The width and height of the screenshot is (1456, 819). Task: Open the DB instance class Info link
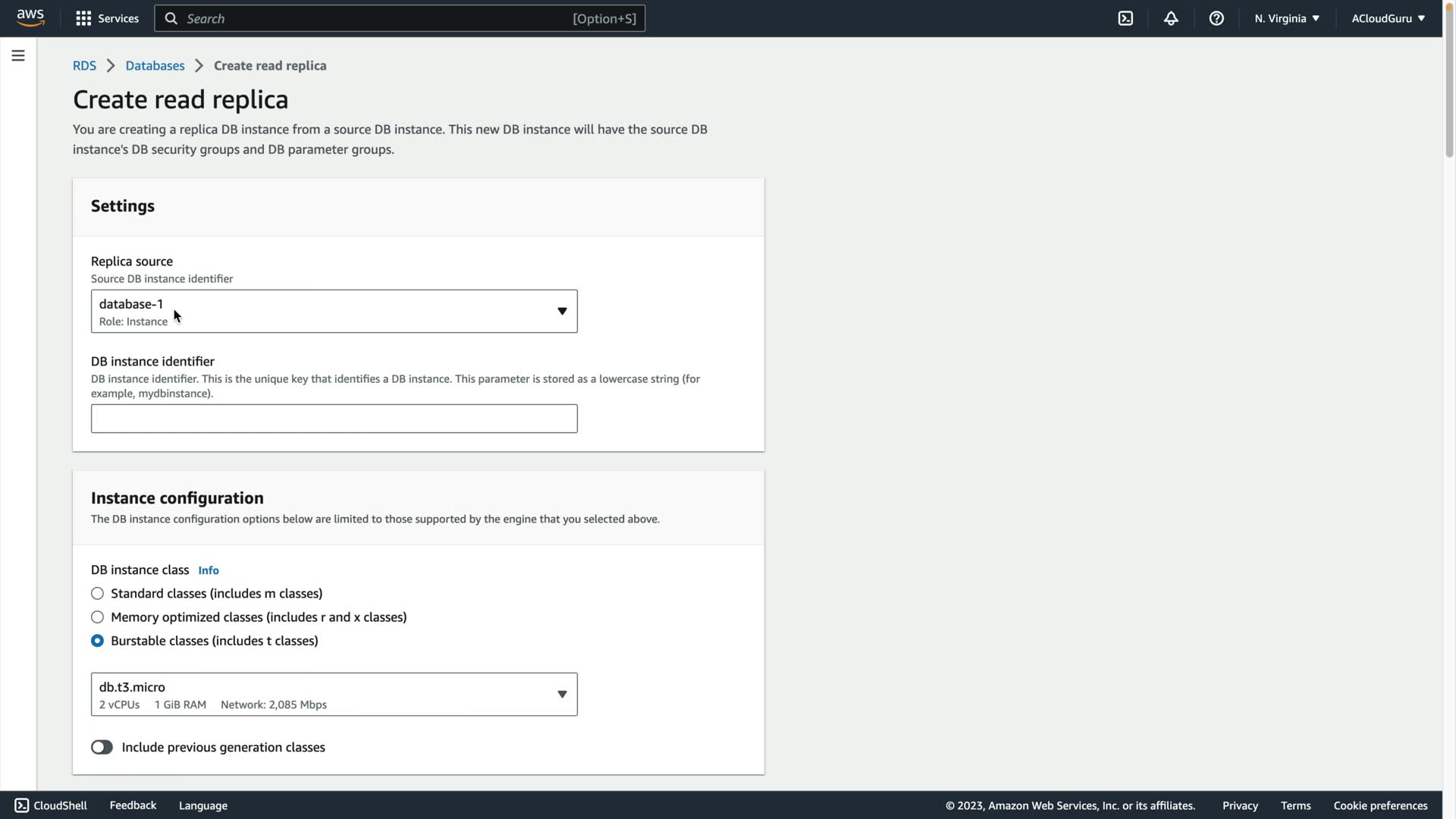[x=209, y=570]
